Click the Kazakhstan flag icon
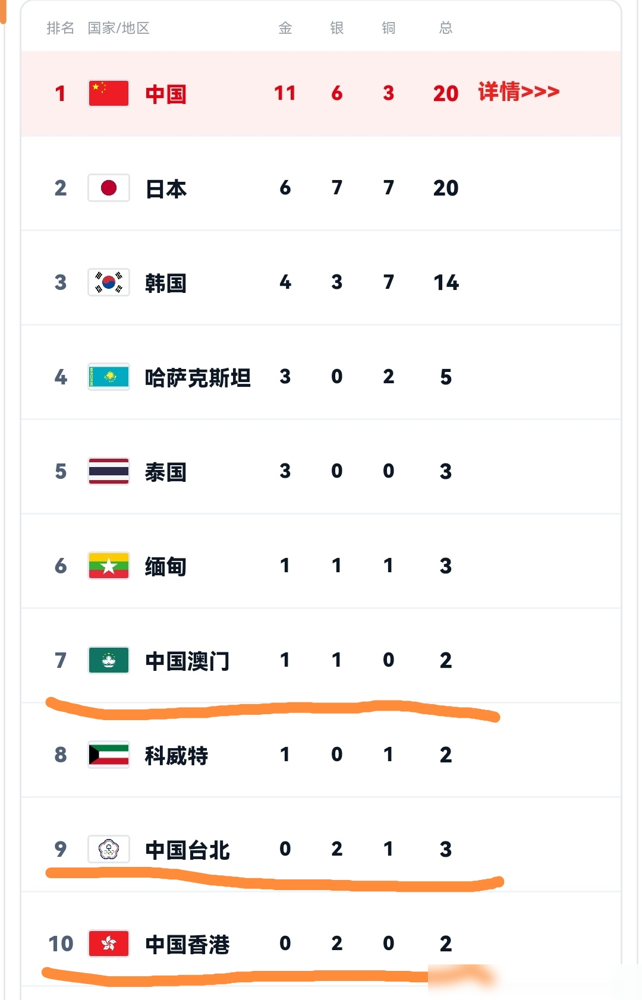 pos(108,377)
